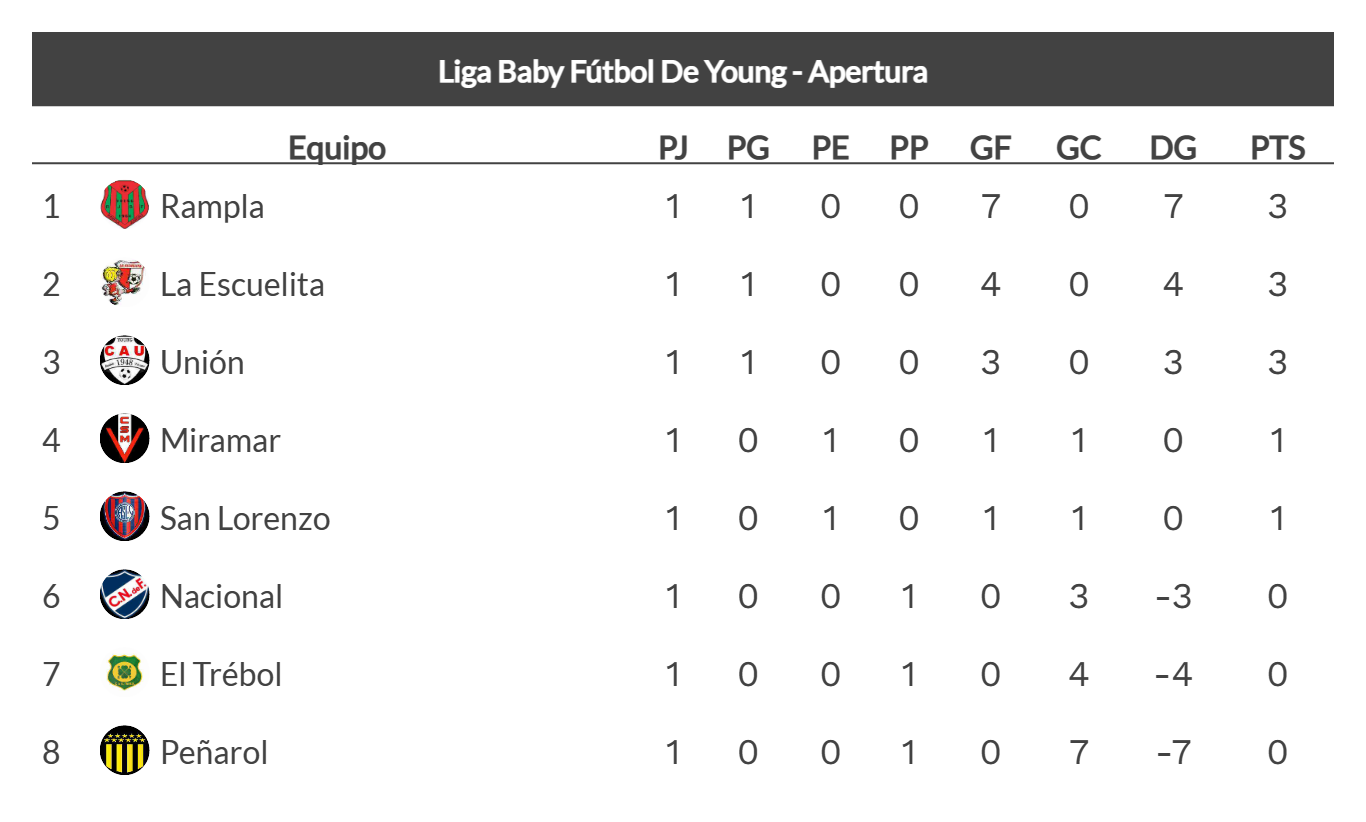Click the La Escuelita team logo
Viewport: 1366px width, 822px height.
pos(124,283)
